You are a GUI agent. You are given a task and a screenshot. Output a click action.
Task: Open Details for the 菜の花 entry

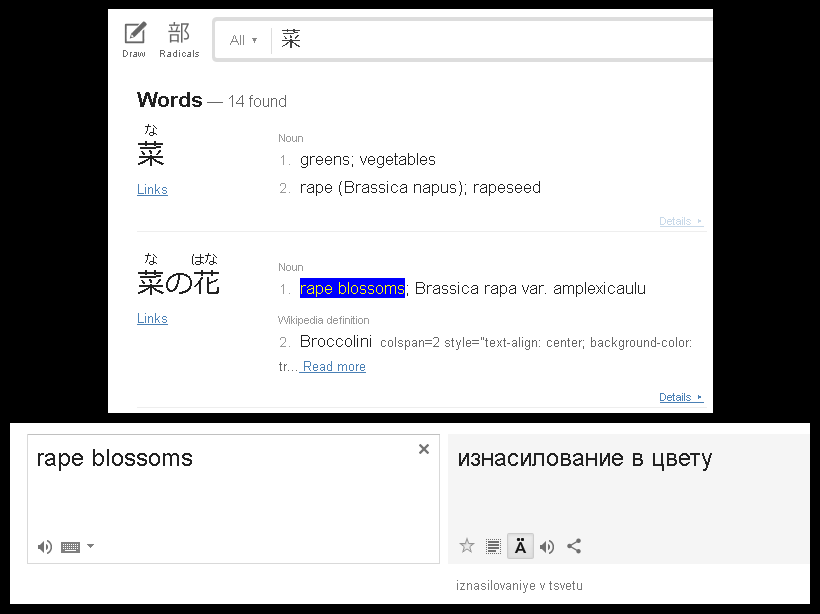[681, 397]
